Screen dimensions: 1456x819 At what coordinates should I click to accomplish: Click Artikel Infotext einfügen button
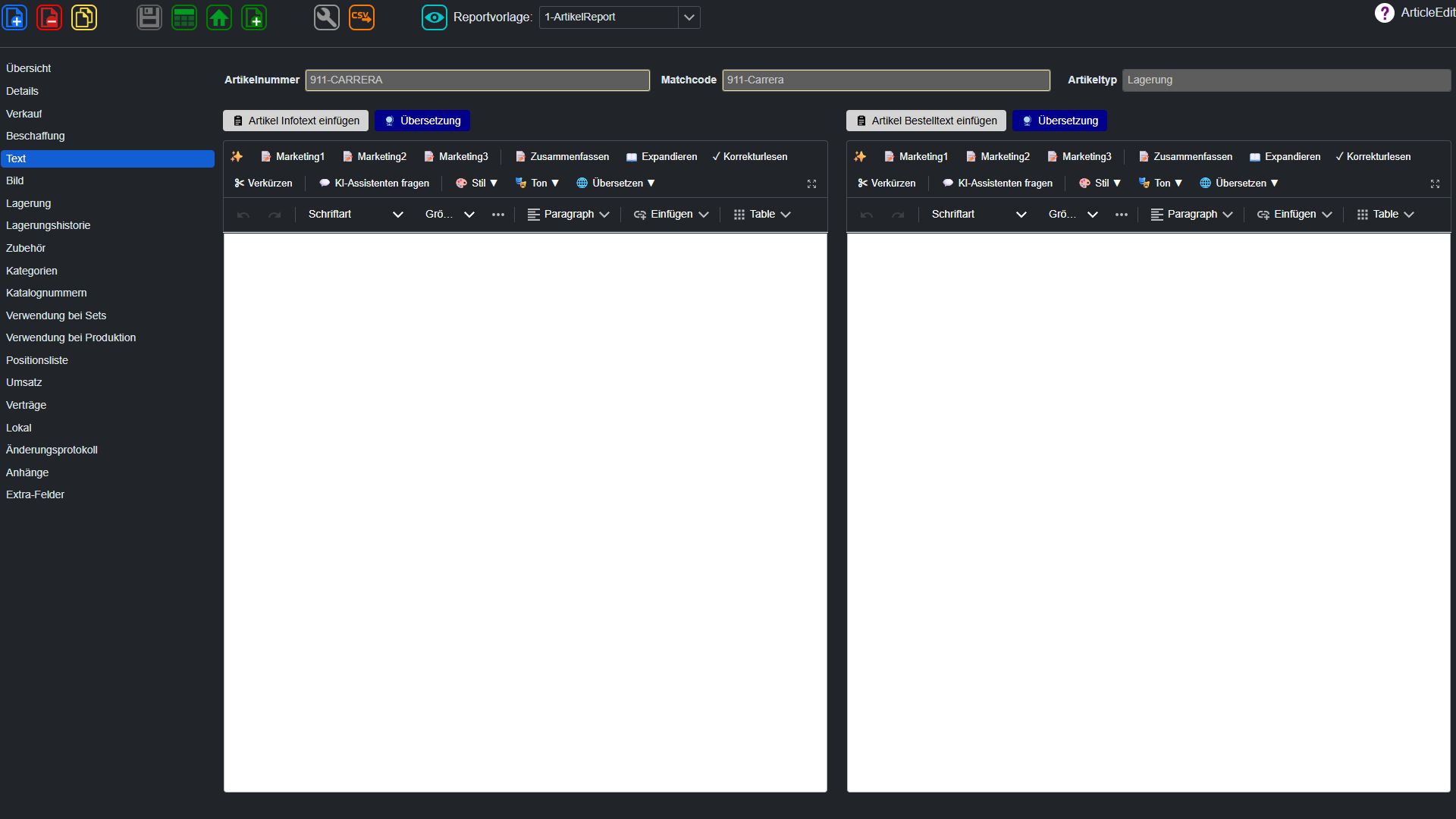tap(296, 121)
